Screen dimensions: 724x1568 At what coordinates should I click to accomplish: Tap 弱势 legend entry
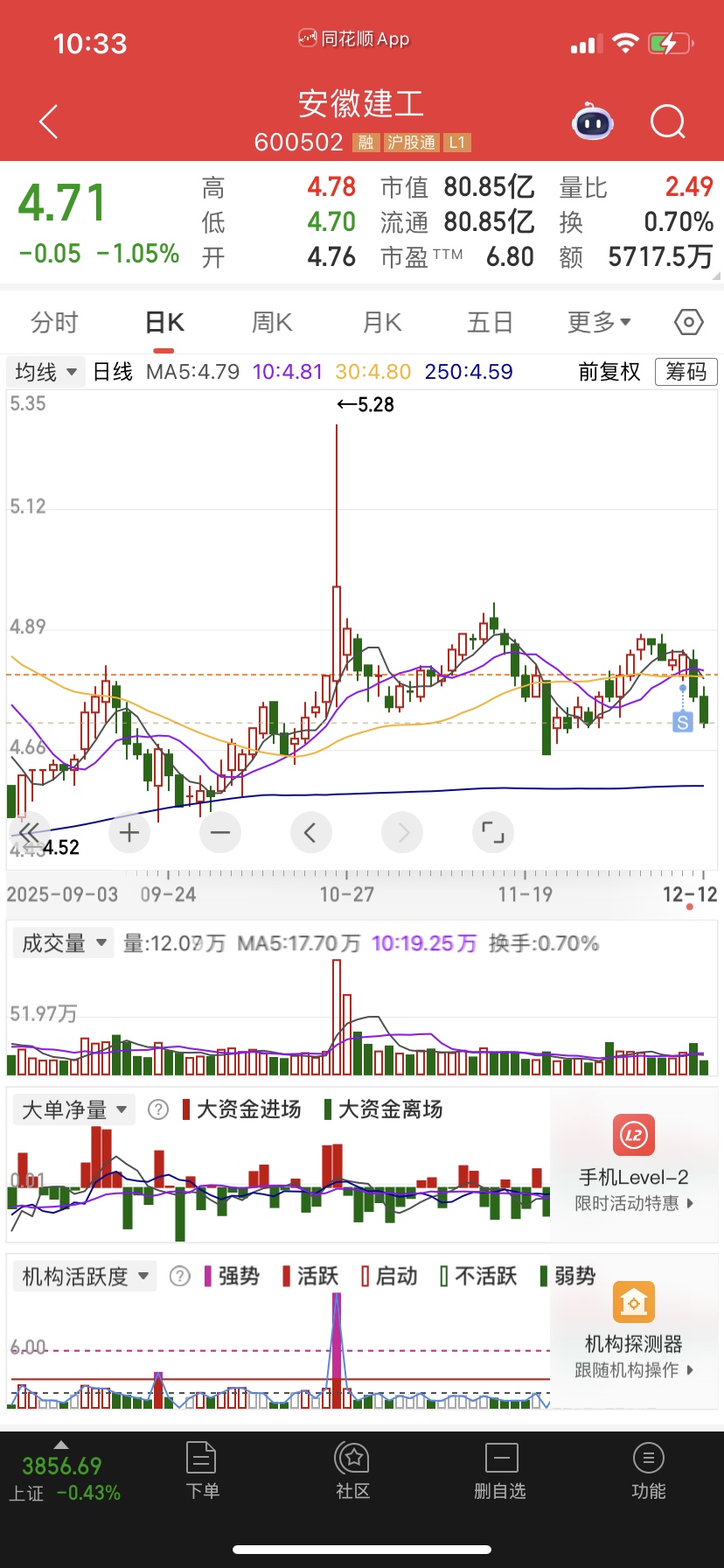(x=567, y=1276)
